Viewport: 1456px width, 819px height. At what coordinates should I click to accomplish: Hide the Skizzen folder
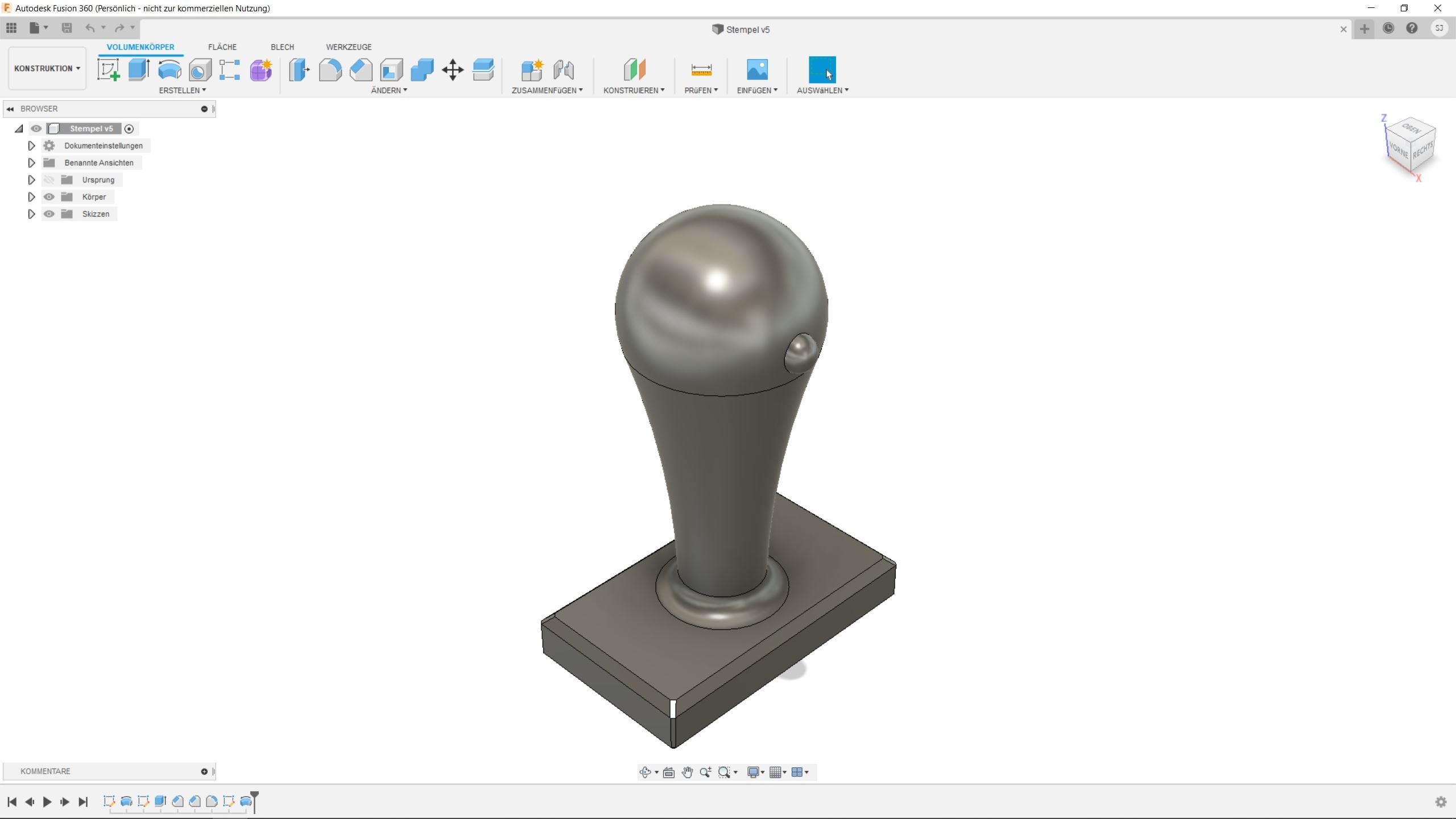click(49, 214)
